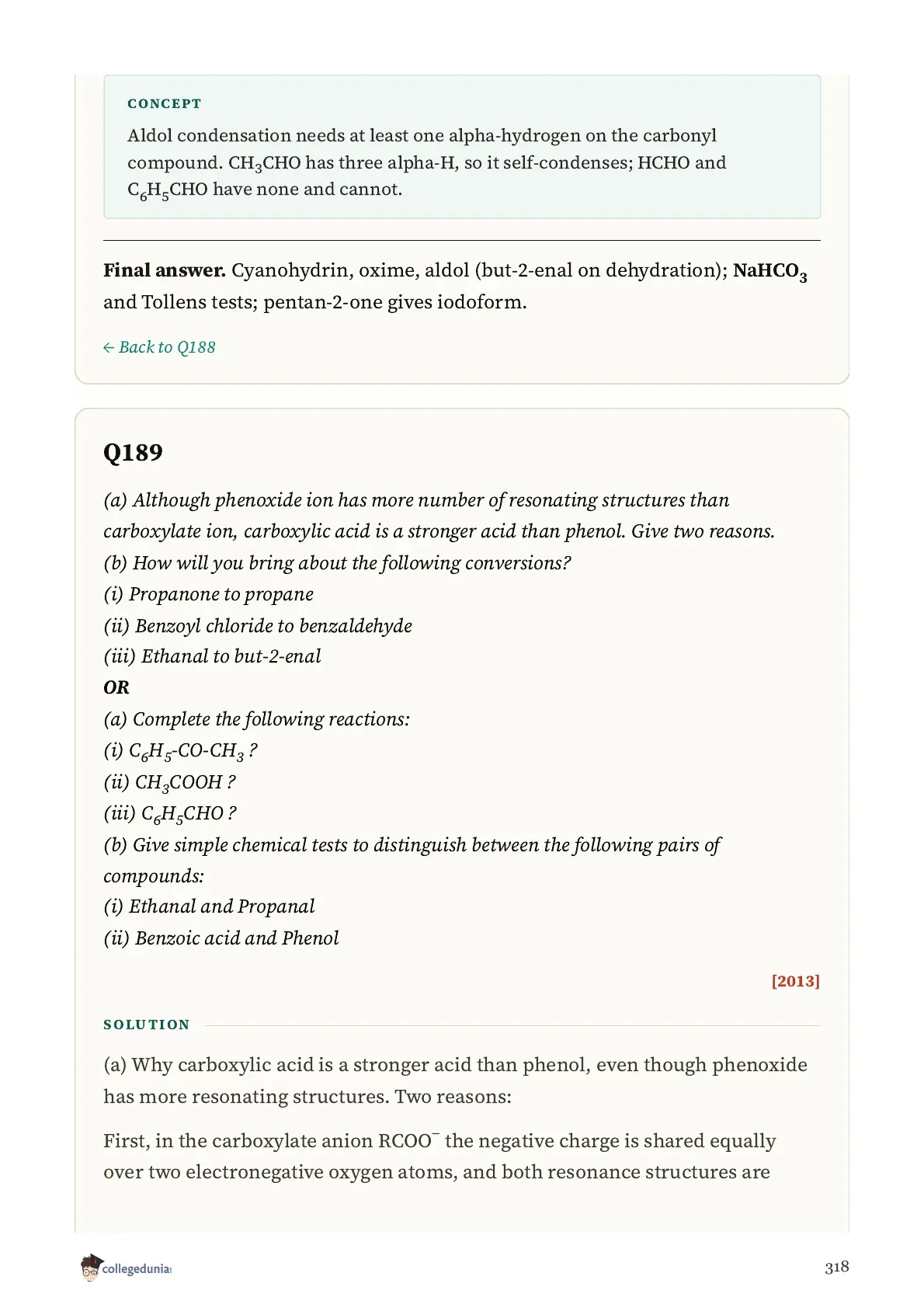This screenshot has width=924, height=1308.
Task: Click the collegedunia logo icon
Action: 91,1267
